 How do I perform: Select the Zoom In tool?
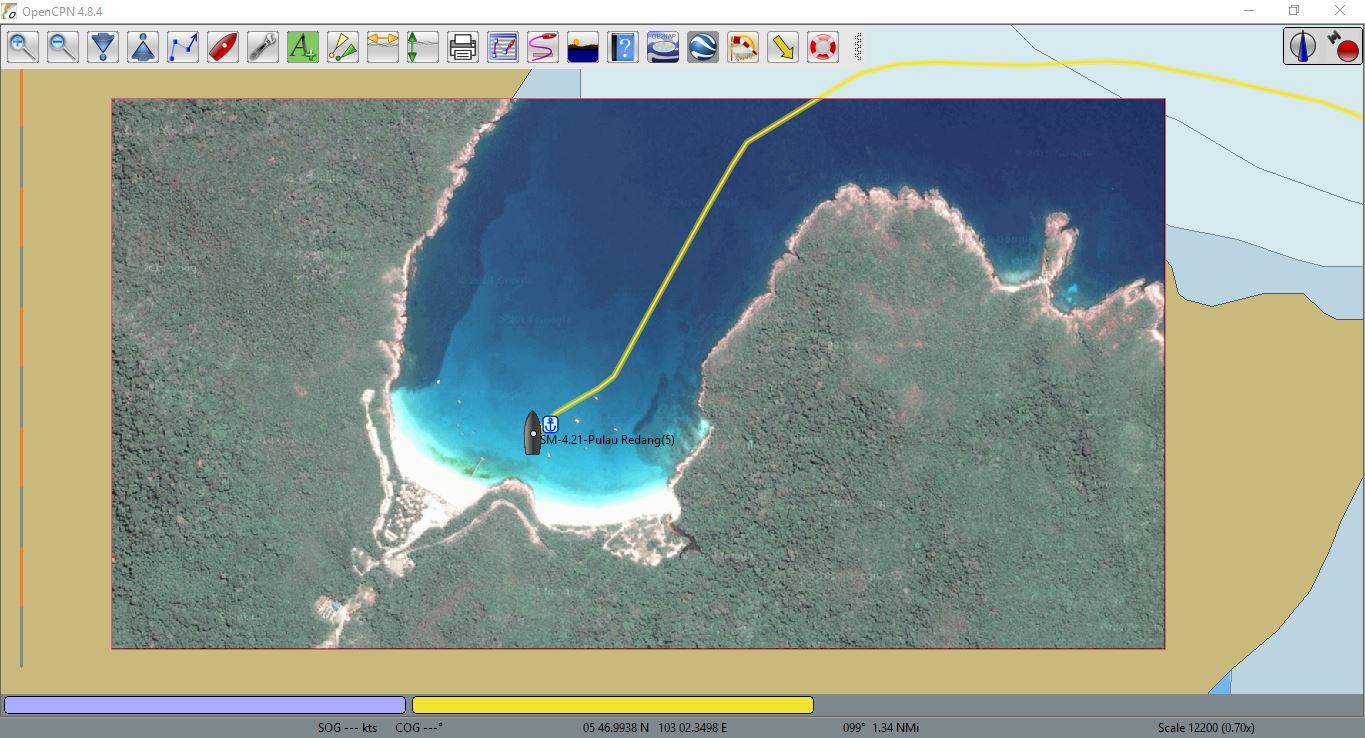click(x=22, y=46)
